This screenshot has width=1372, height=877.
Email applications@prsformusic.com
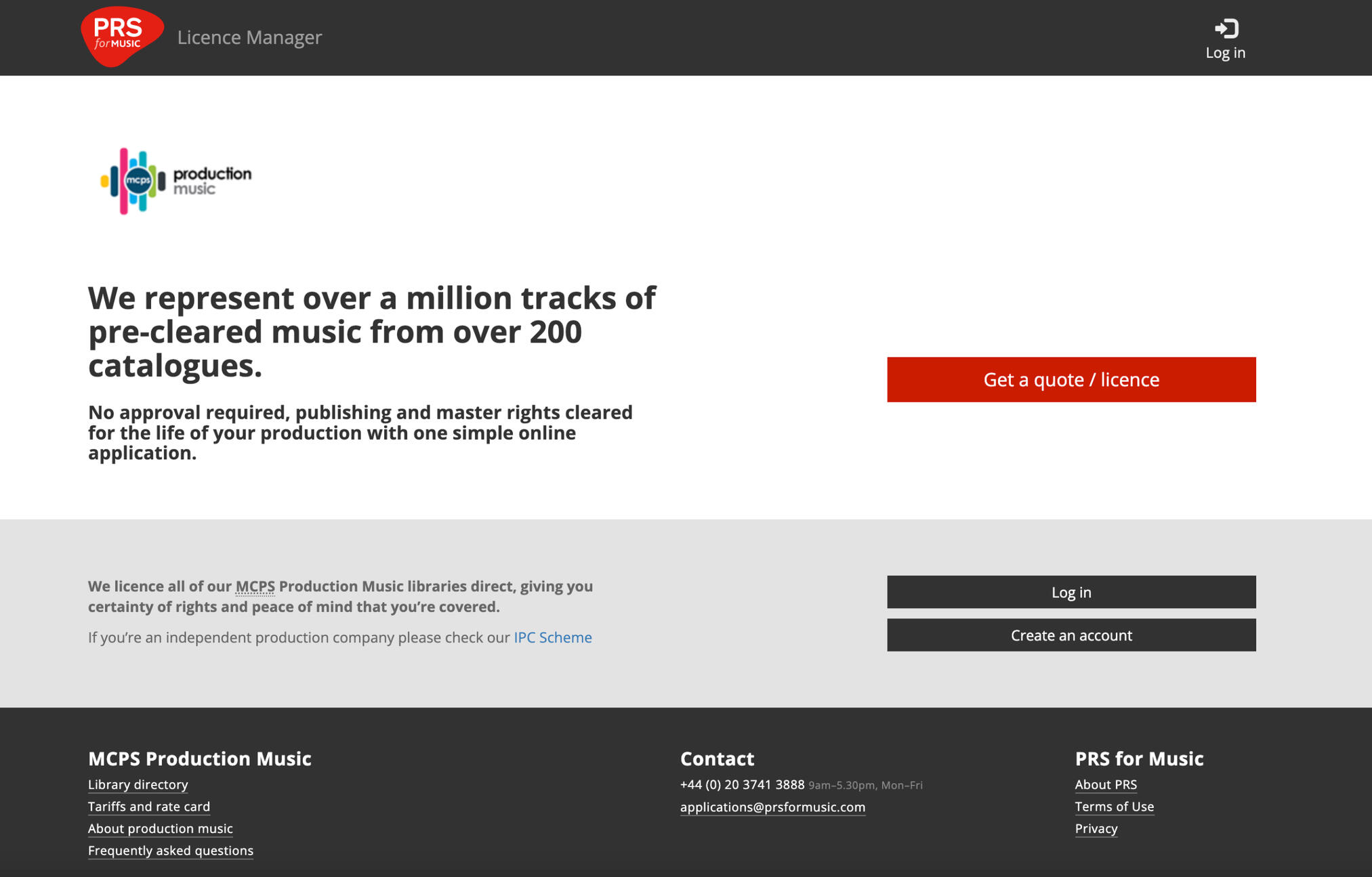pyautogui.click(x=772, y=807)
